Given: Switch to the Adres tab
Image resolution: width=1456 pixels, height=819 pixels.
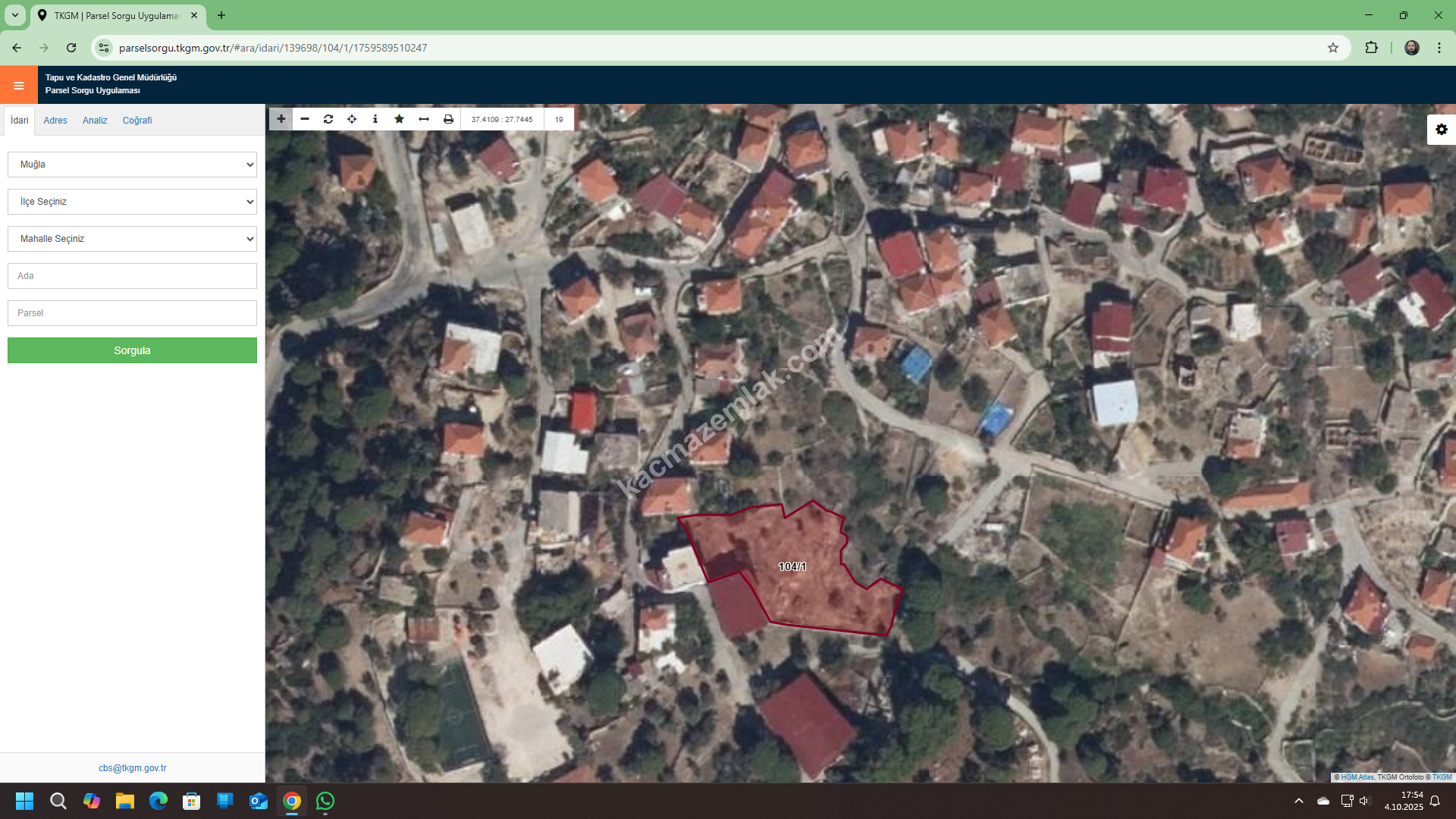Looking at the screenshot, I should coord(55,121).
